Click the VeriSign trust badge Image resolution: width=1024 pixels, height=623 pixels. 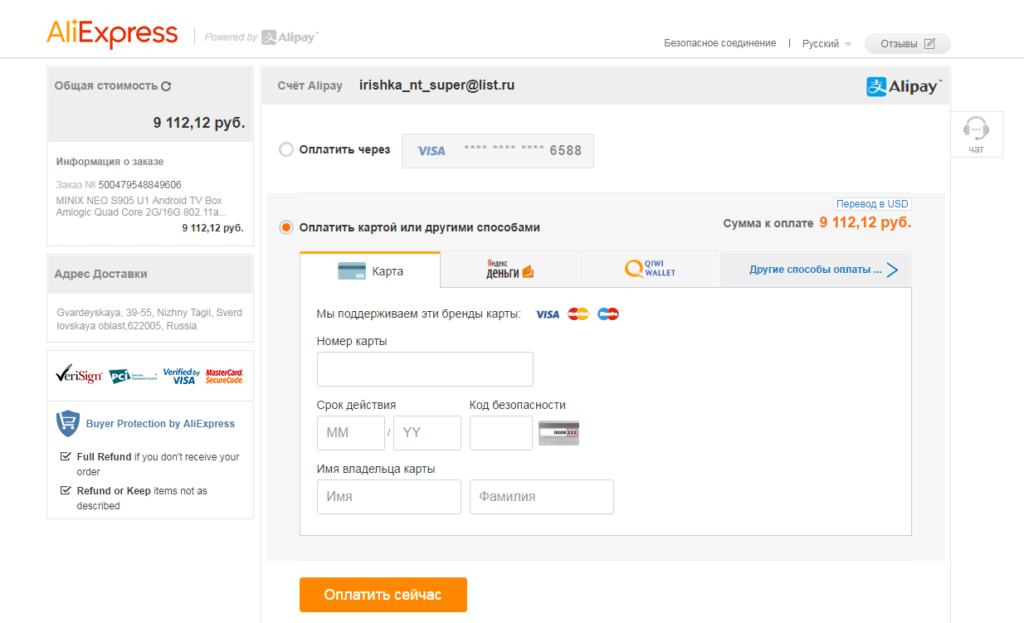click(79, 375)
